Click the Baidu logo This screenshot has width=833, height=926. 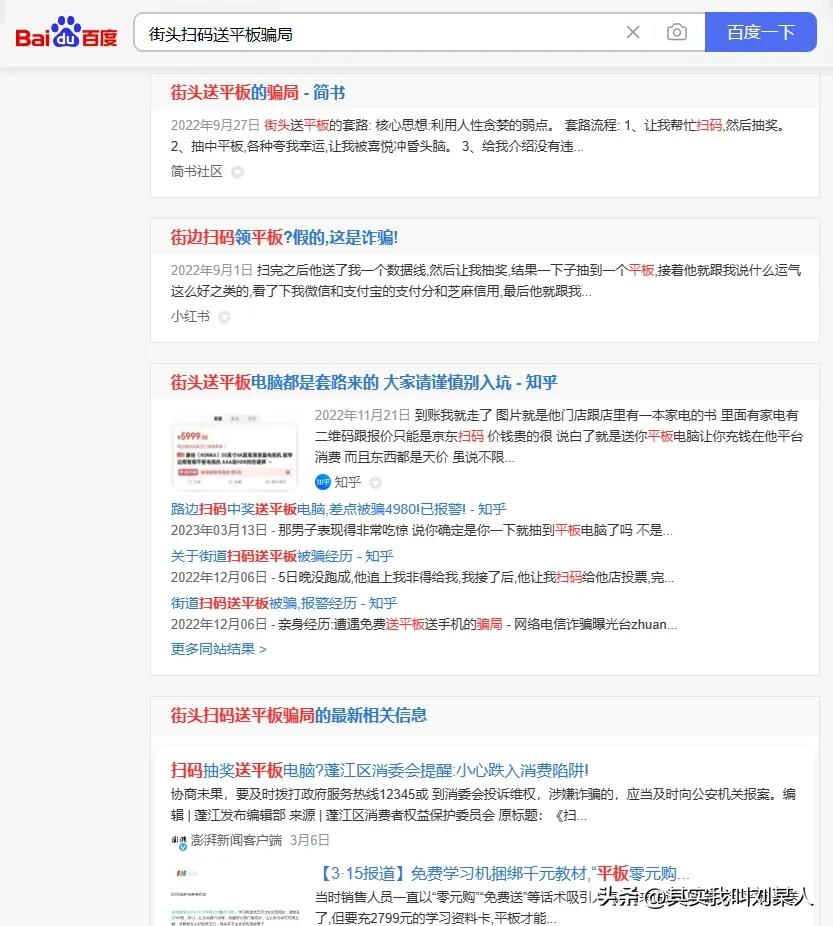click(65, 32)
